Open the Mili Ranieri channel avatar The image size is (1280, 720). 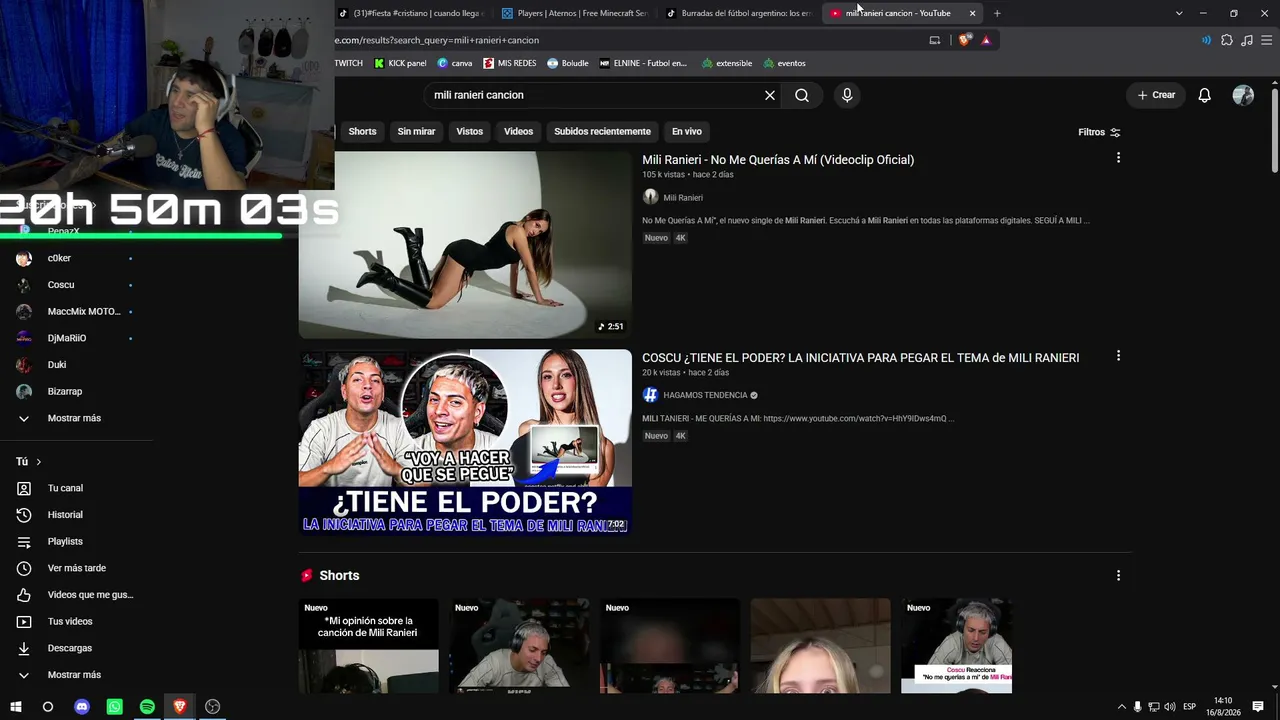(650, 197)
